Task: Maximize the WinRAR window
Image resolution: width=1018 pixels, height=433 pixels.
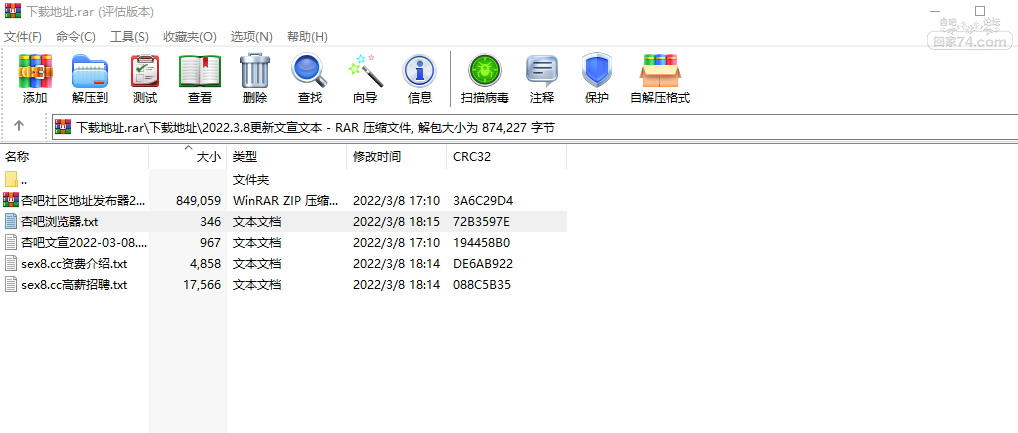Action: pyautogui.click(x=980, y=11)
